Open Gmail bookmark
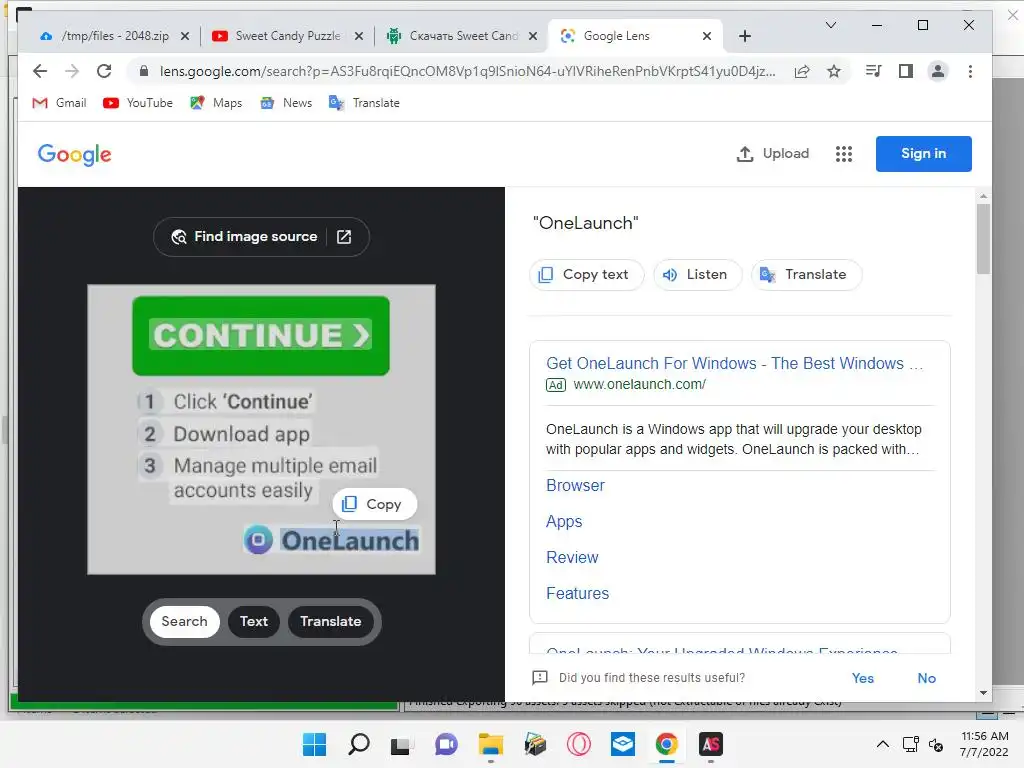1024x768 pixels. tap(59, 103)
